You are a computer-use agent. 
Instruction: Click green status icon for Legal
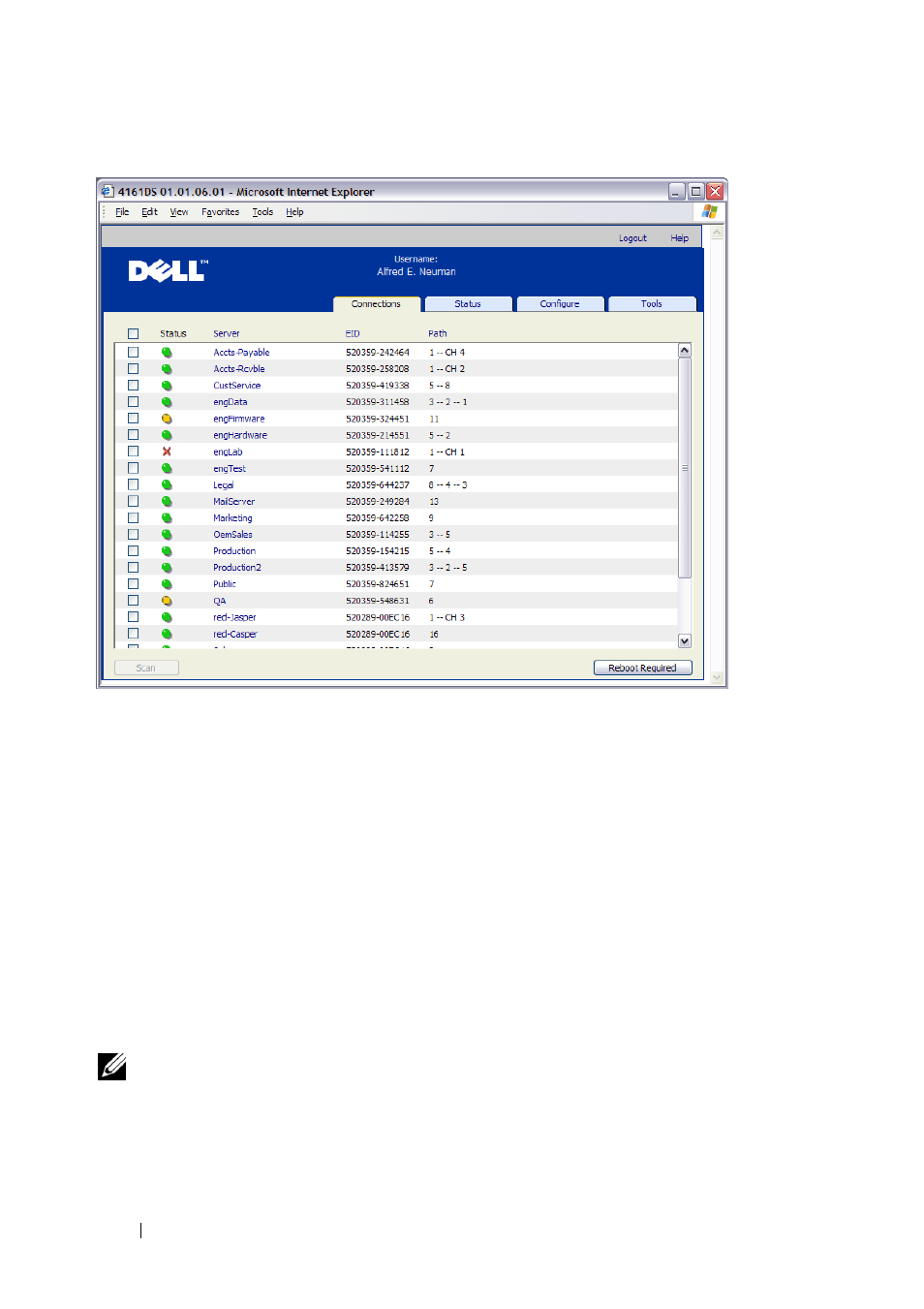pos(167,484)
